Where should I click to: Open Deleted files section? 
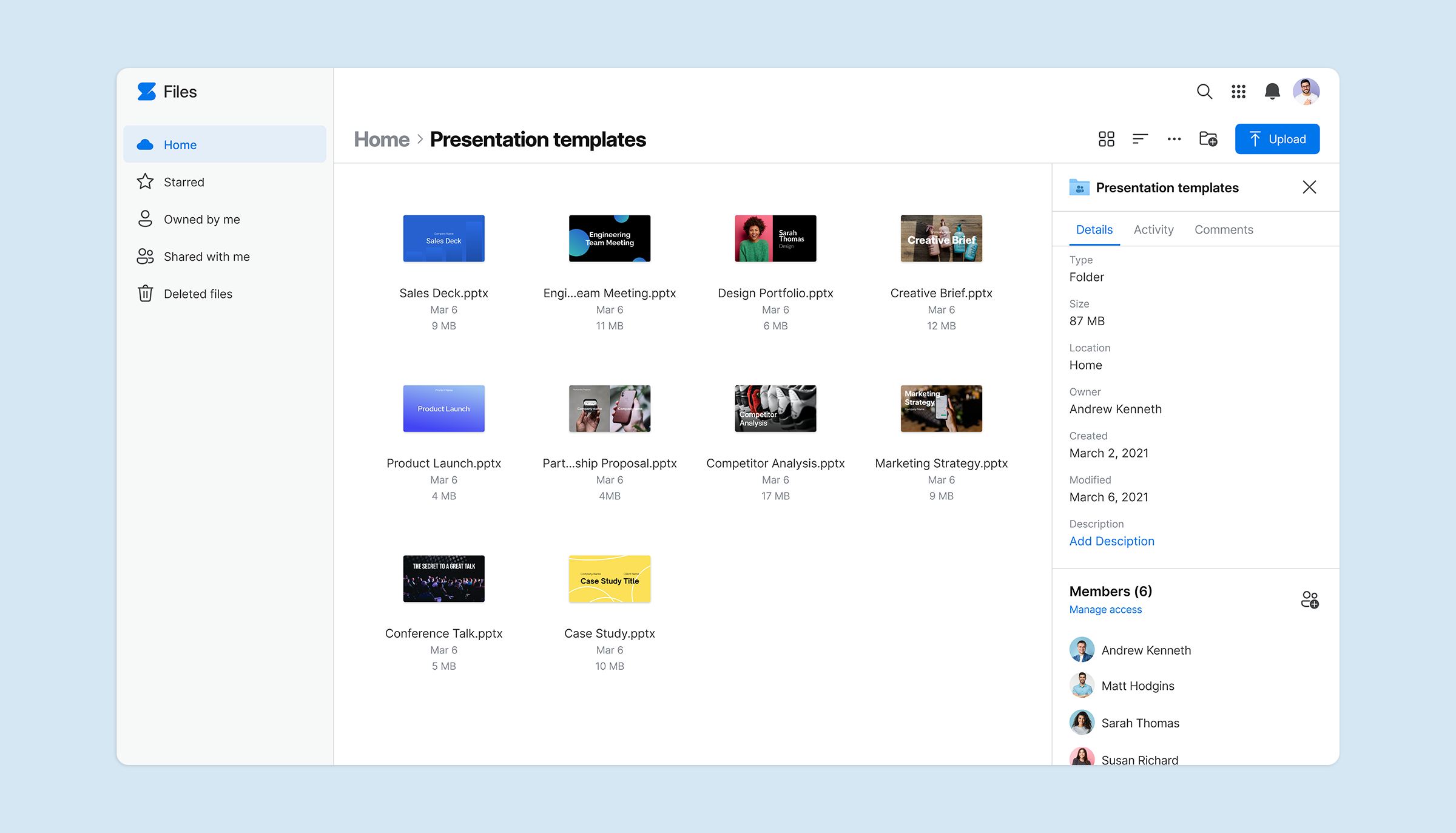point(224,294)
